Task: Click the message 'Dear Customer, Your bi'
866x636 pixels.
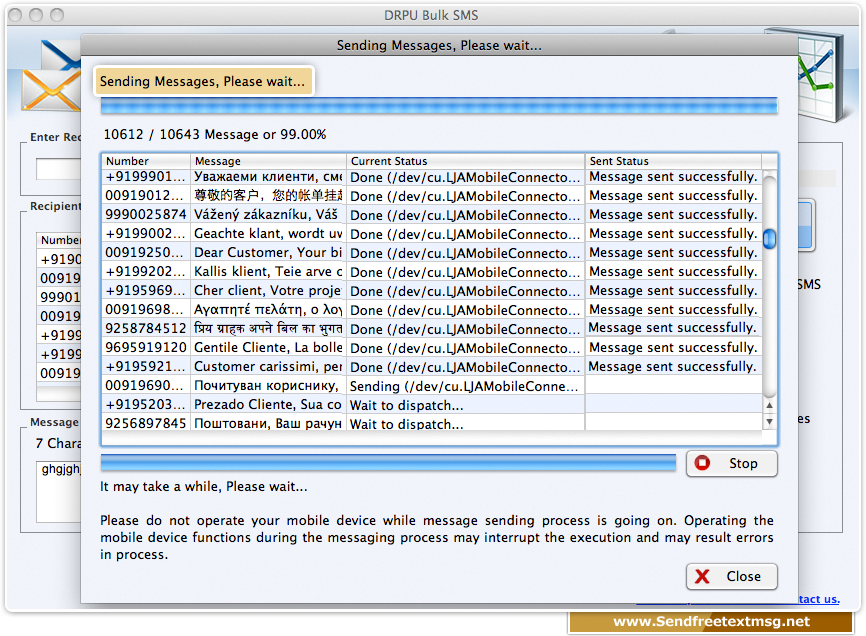Action: tap(268, 253)
